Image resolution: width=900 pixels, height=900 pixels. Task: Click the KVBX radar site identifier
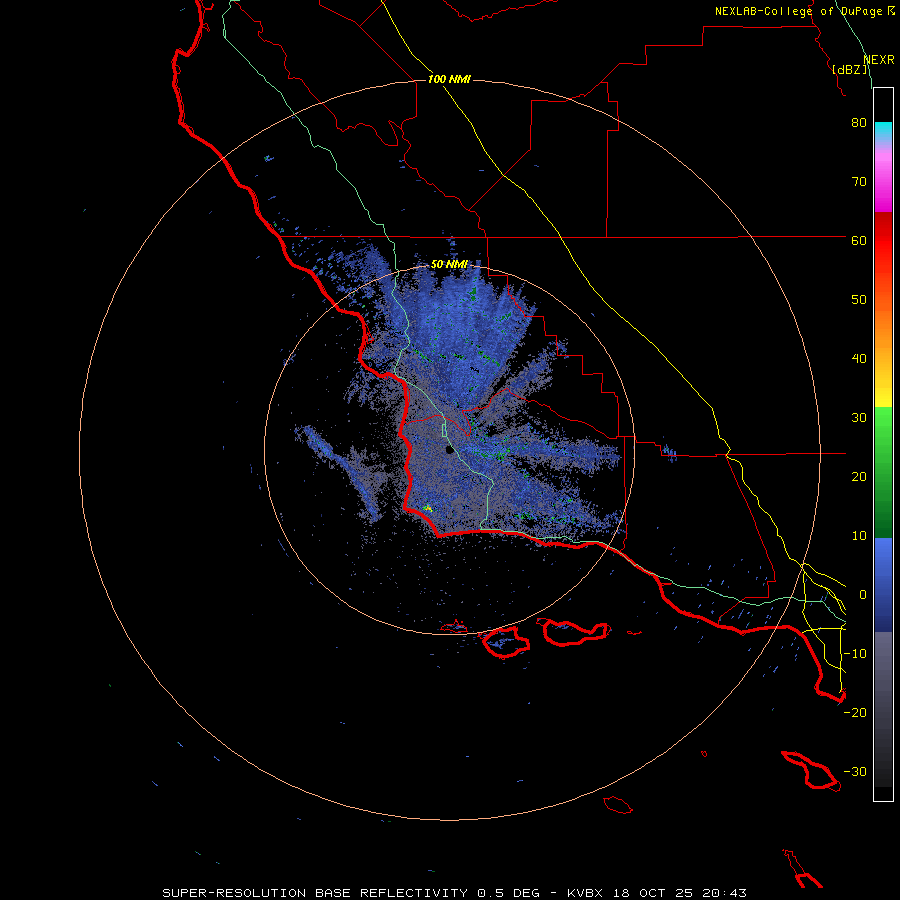point(585,893)
